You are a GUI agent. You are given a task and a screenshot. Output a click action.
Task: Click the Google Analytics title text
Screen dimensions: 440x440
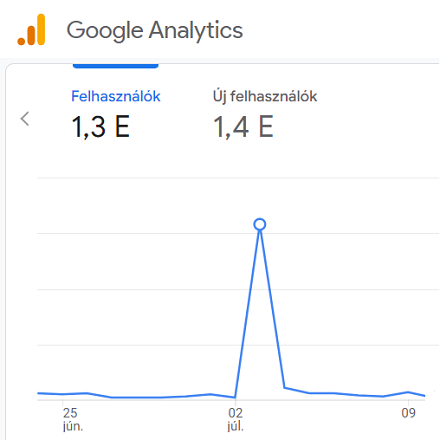pos(155,30)
